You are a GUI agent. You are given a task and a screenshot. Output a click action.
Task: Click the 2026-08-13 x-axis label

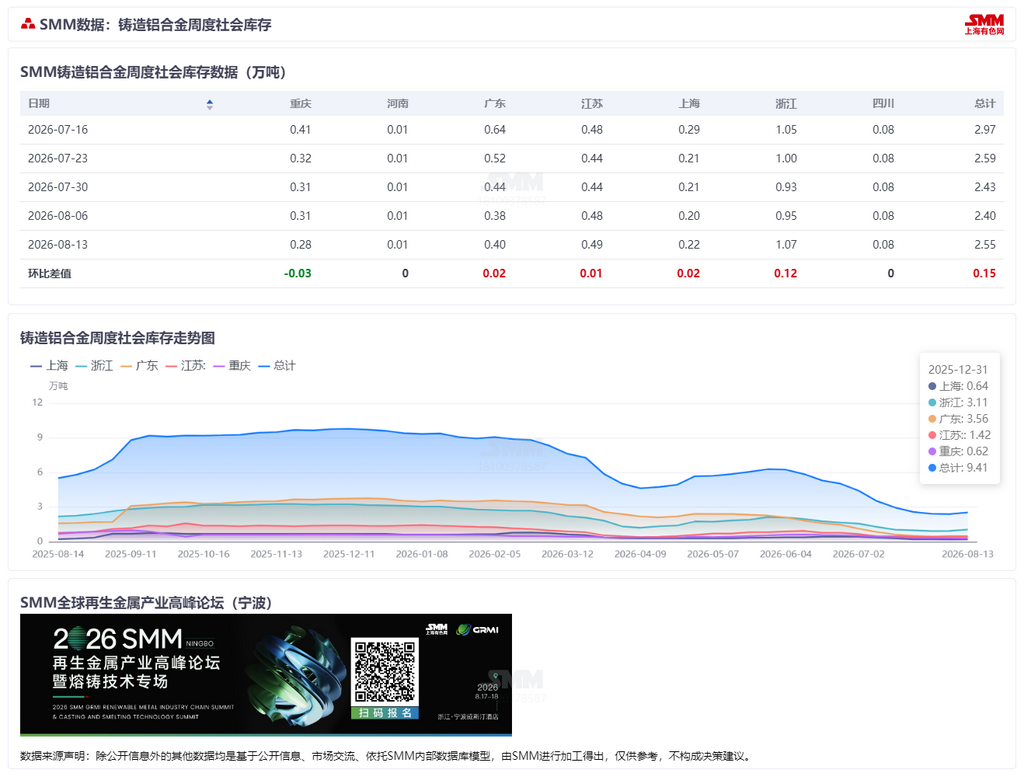point(967,554)
